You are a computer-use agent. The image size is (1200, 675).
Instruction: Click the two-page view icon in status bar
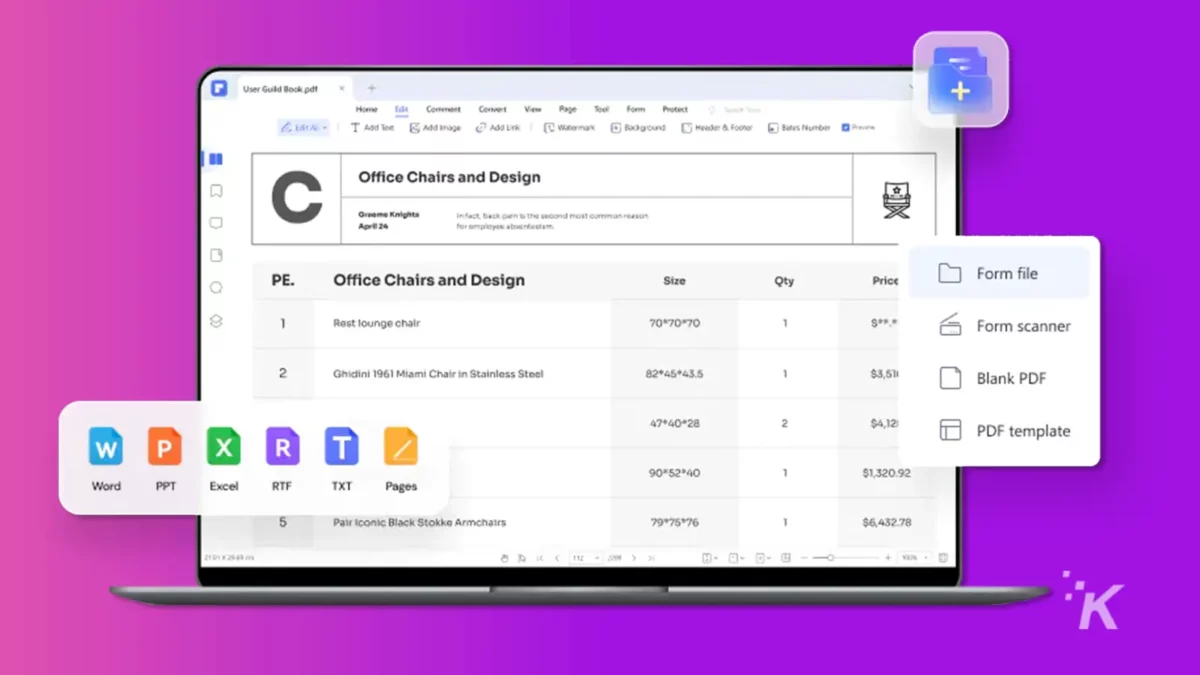[x=786, y=558]
